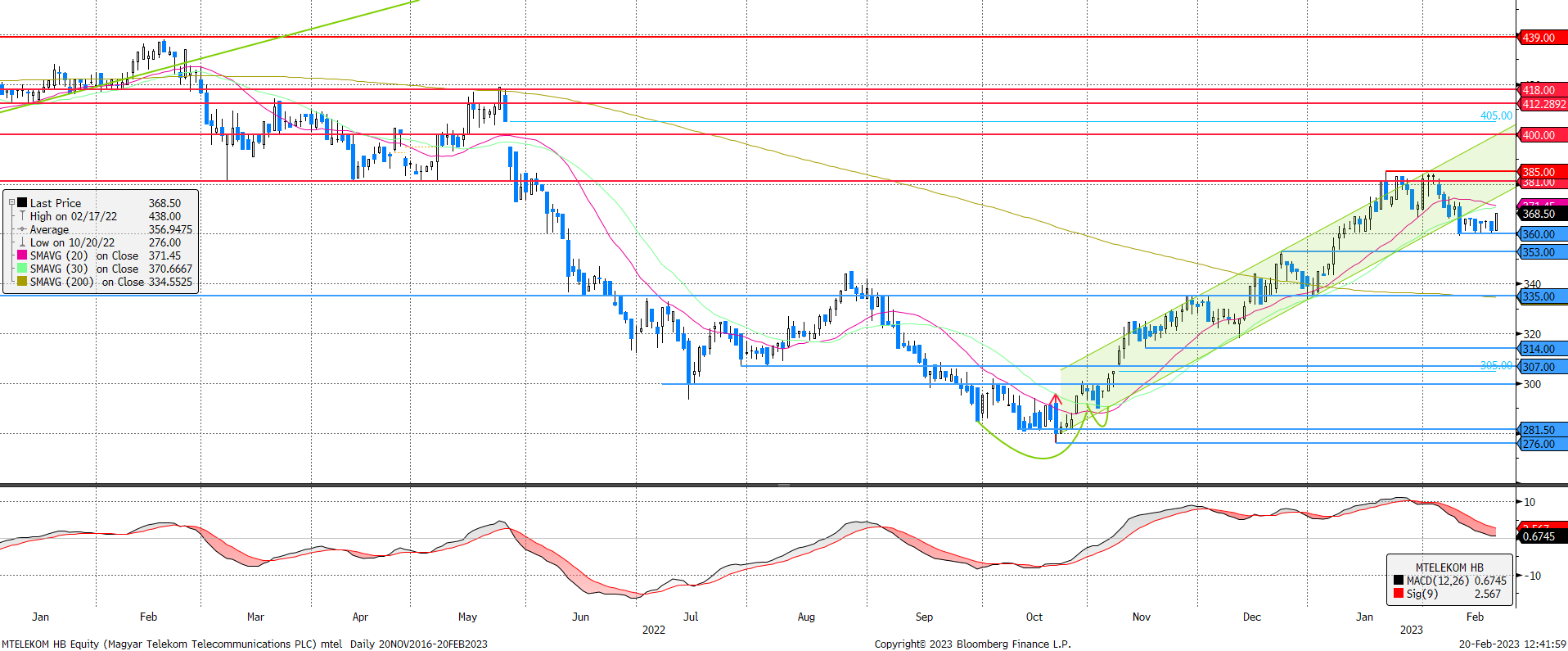Click the 10 tick on MACD axis
The width and height of the screenshot is (1568, 651).
pyautogui.click(x=1530, y=502)
